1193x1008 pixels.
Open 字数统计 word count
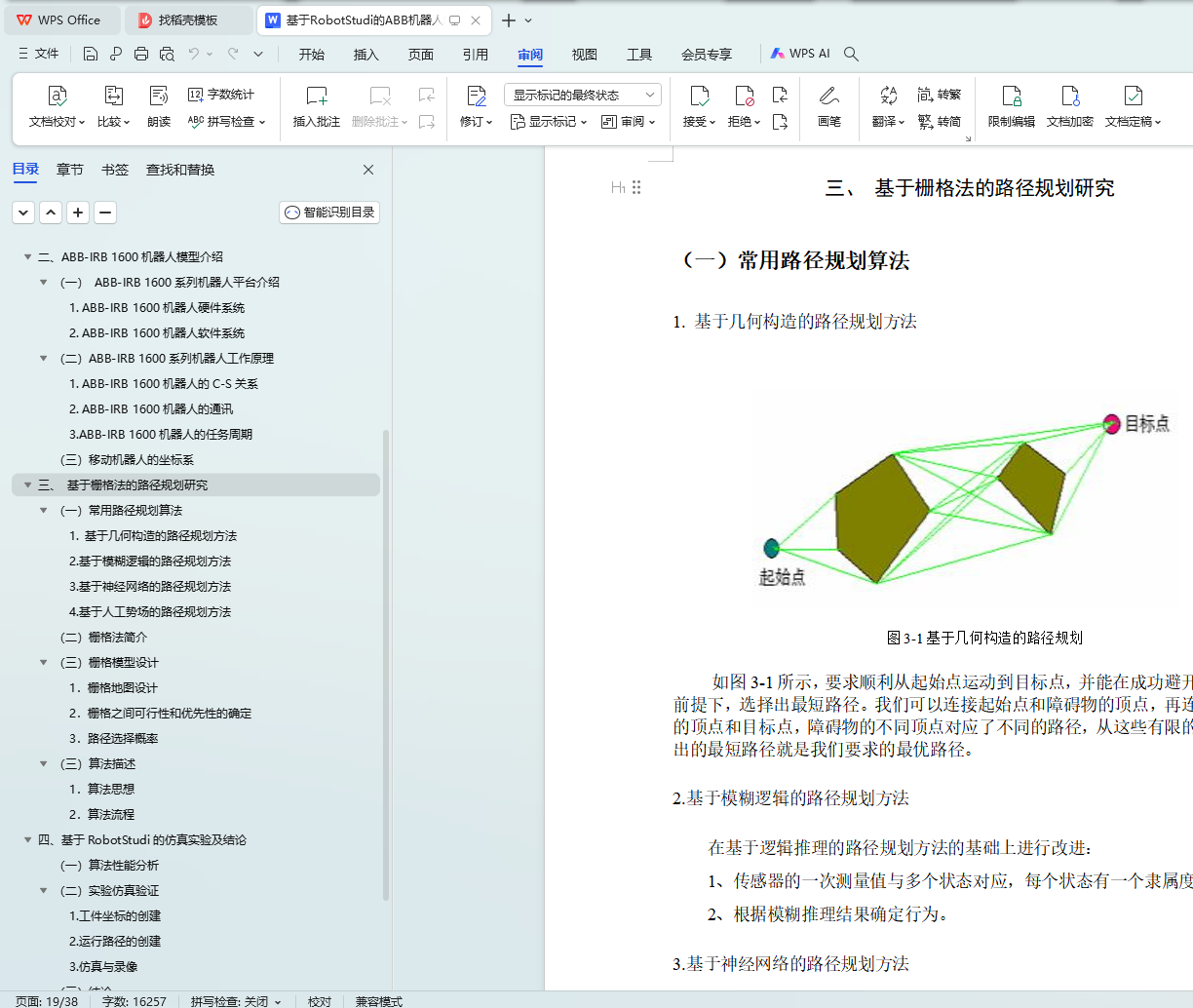(x=221, y=95)
